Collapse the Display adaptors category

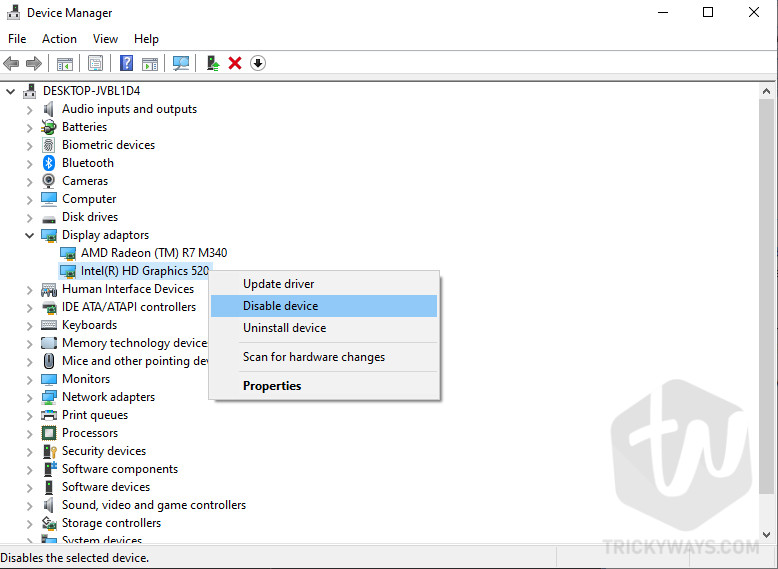[x=29, y=235]
